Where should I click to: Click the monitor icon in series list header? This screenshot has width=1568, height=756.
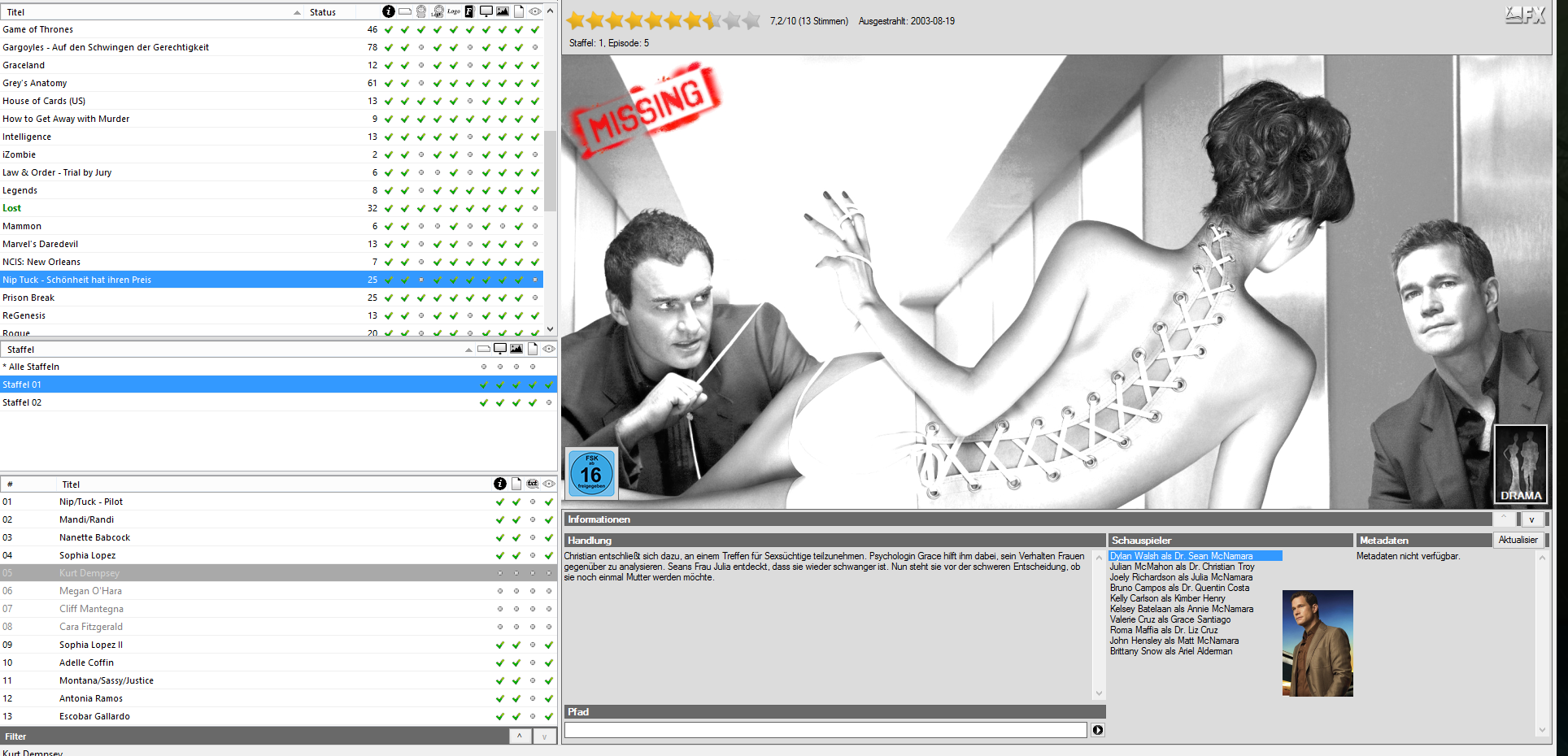[x=486, y=11]
